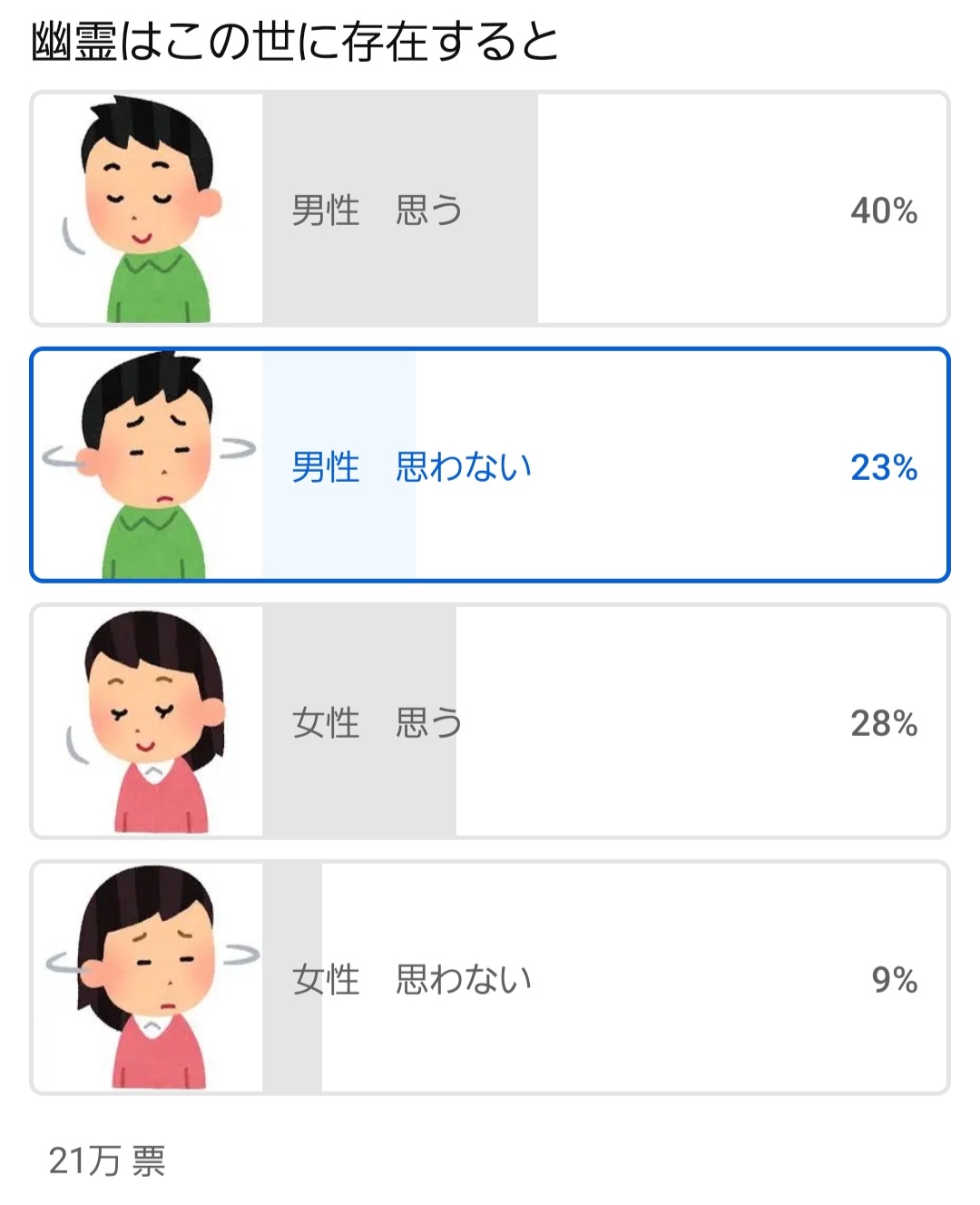Viewport: 980px width, 1205px height.
Task: Click the 40% result figure
Action: click(x=883, y=211)
